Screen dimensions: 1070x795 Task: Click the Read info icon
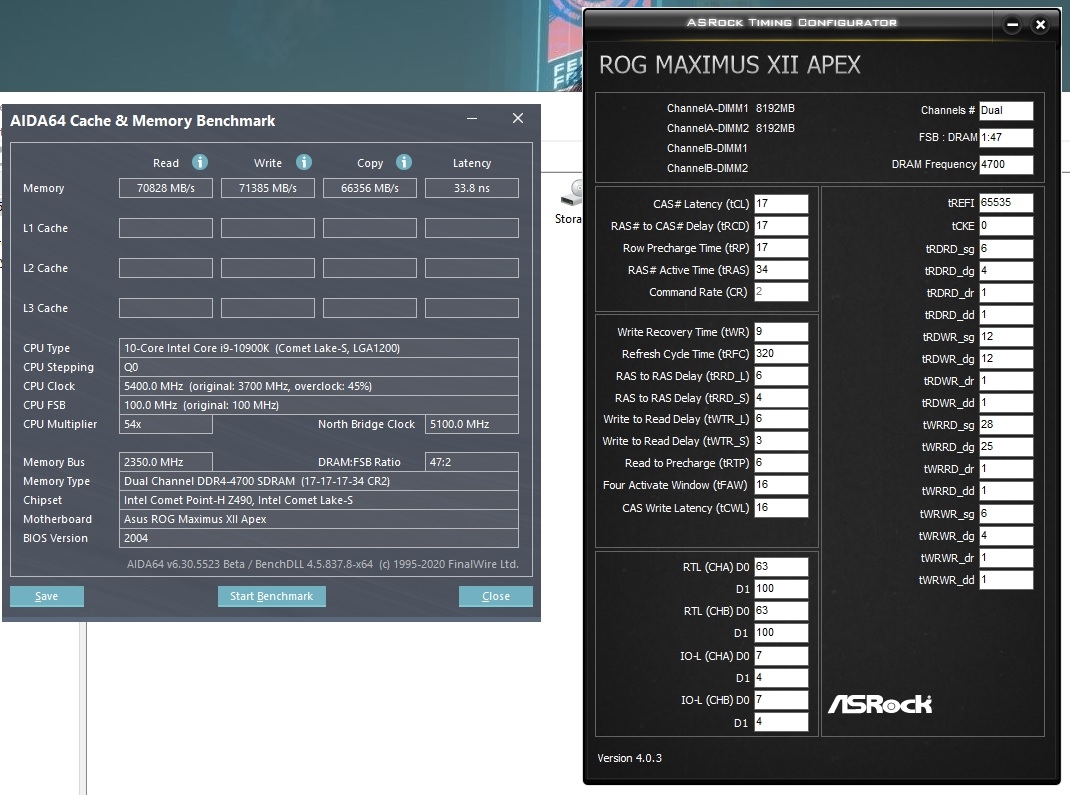coord(199,162)
